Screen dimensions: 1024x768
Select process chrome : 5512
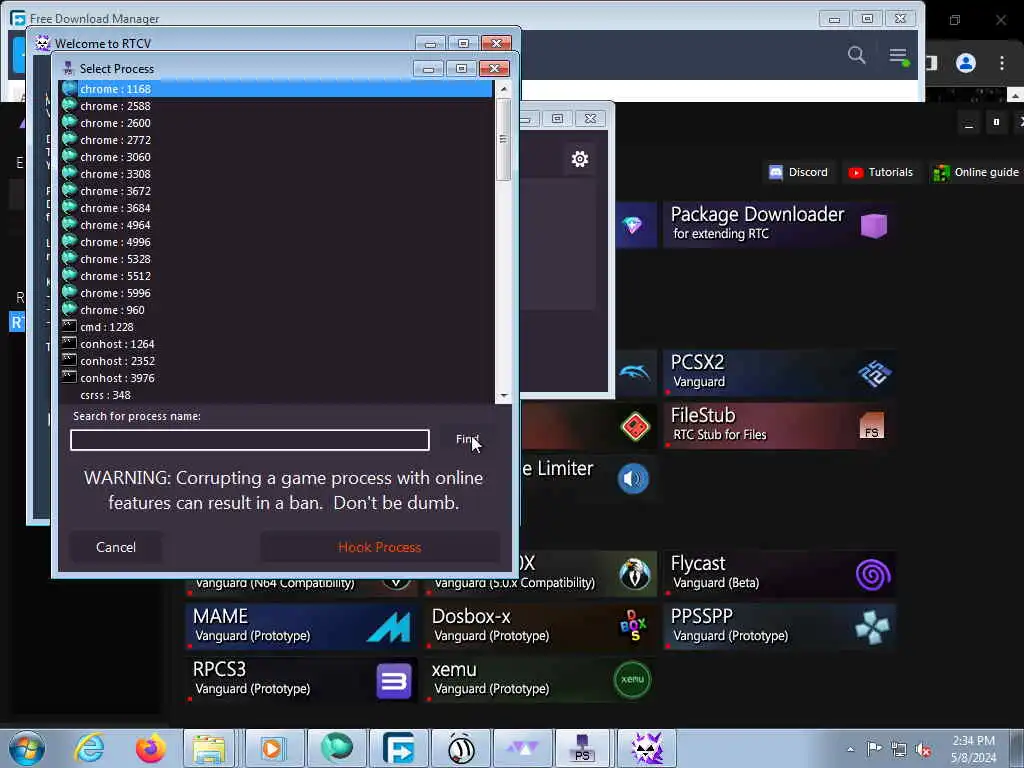click(276, 276)
